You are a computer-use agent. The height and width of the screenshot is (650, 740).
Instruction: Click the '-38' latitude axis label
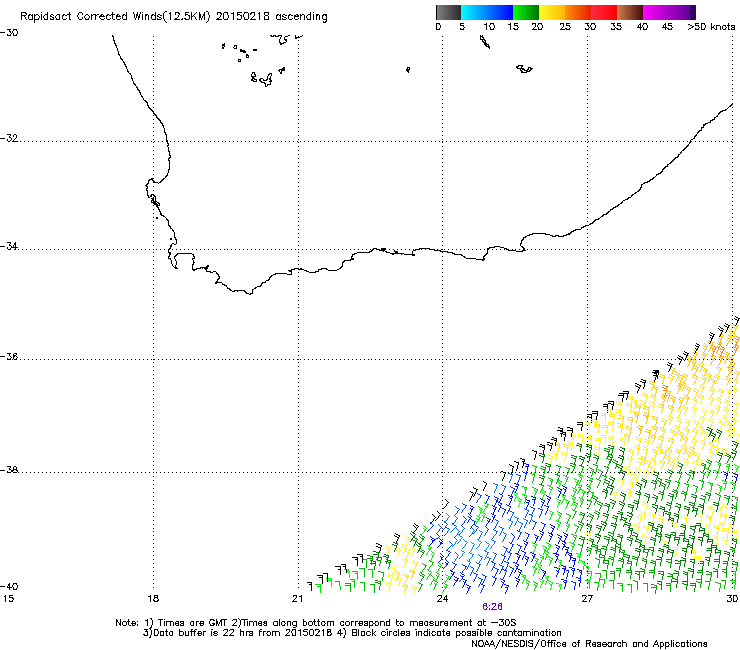click(x=9, y=470)
